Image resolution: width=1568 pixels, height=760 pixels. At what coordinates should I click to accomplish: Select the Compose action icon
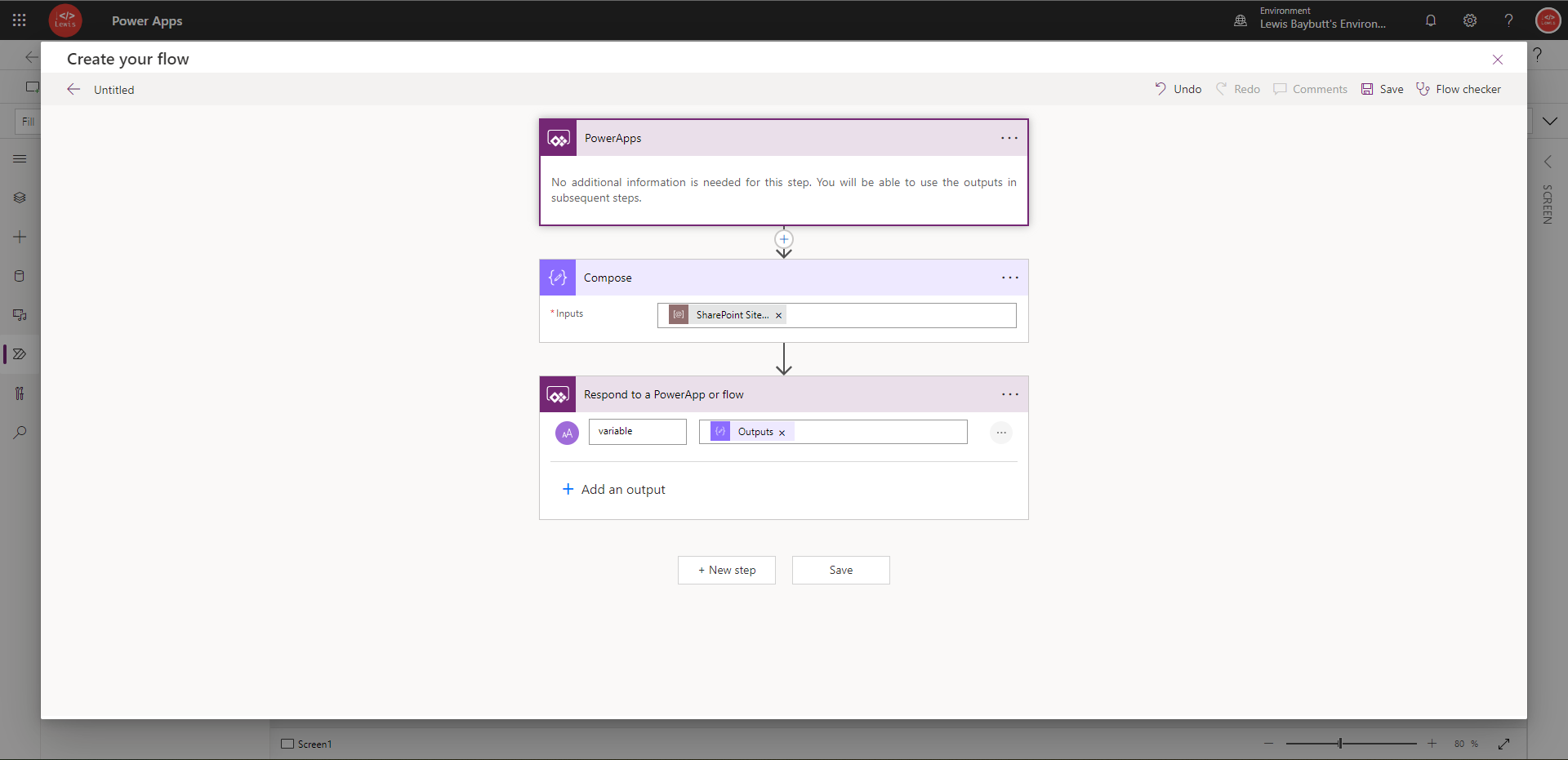click(558, 278)
